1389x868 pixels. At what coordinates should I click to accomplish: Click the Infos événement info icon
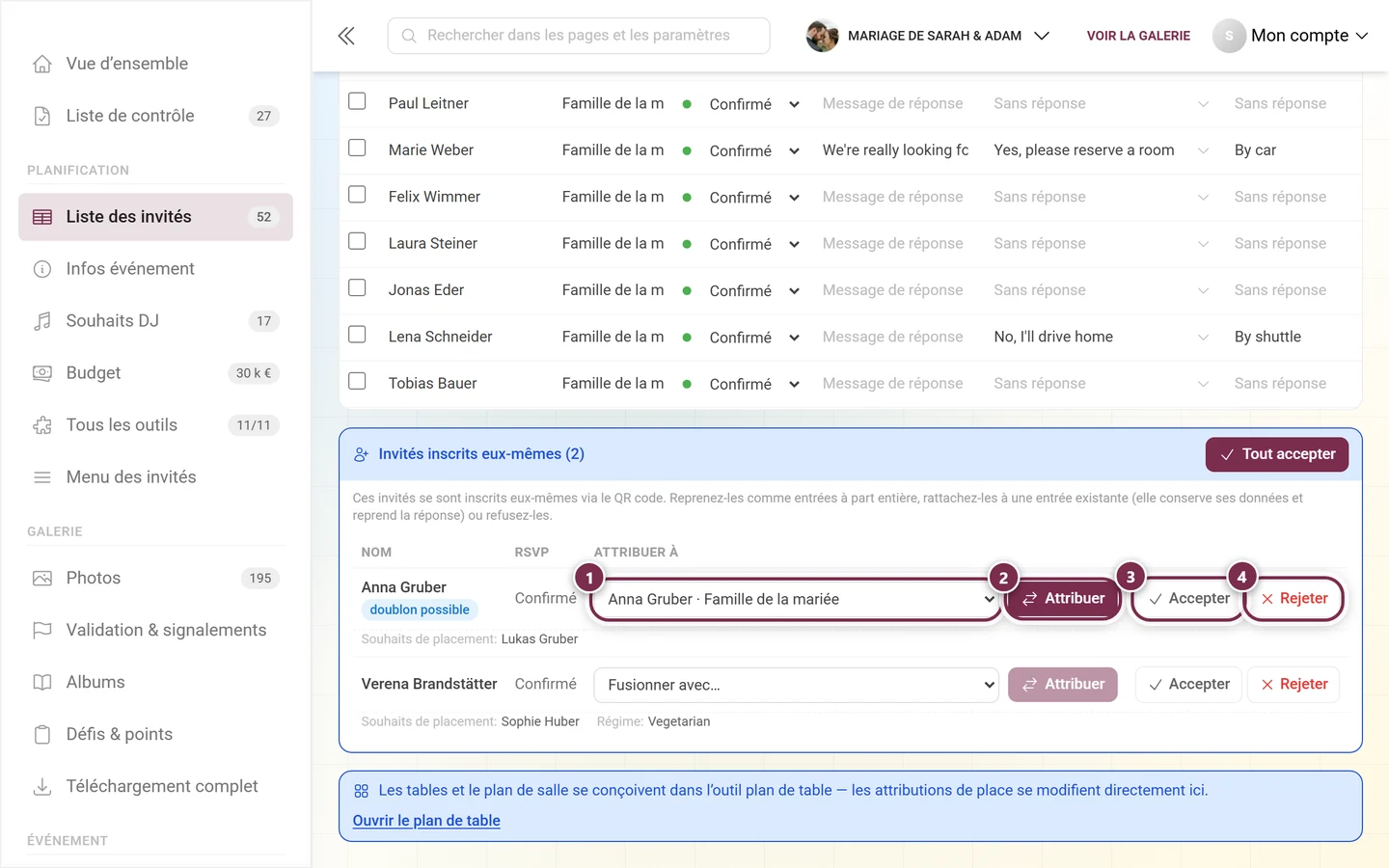pyautogui.click(x=42, y=269)
